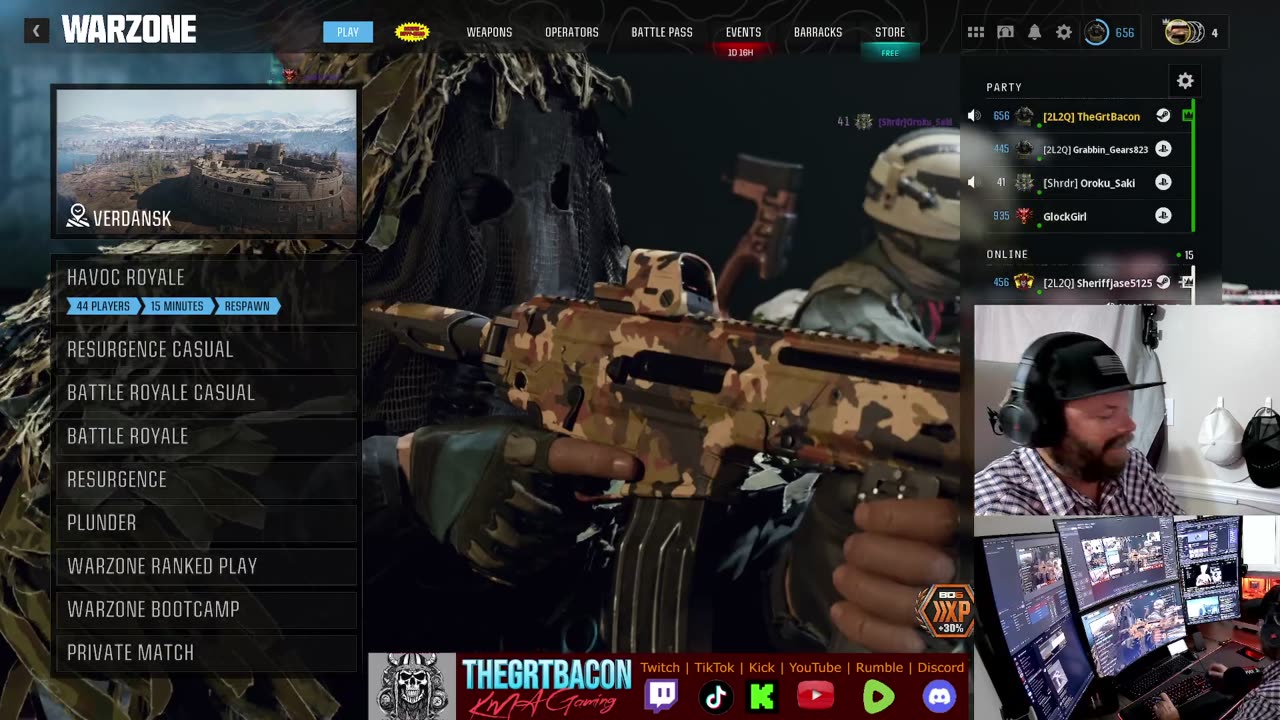Mute the Oroku_Saki speaker icon

click(x=973, y=183)
